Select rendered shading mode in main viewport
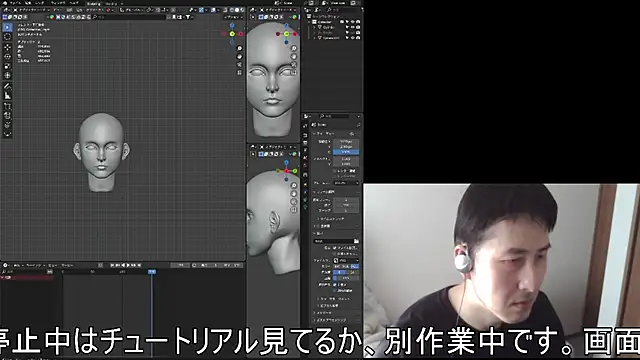Image resolution: width=640 pixels, height=360 pixels. pyautogui.click(x=242, y=10)
